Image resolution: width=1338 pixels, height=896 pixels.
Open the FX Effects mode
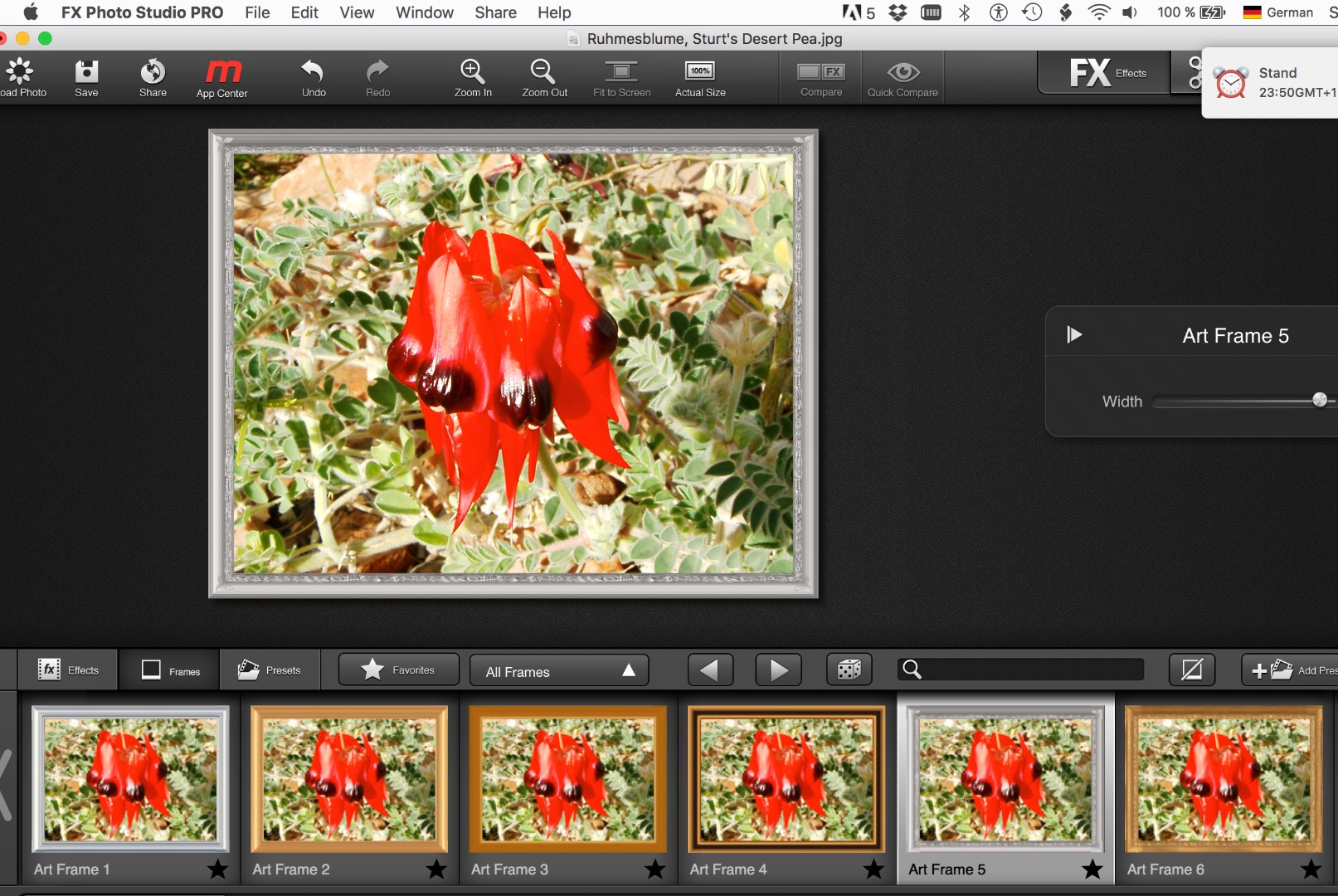click(x=1106, y=73)
